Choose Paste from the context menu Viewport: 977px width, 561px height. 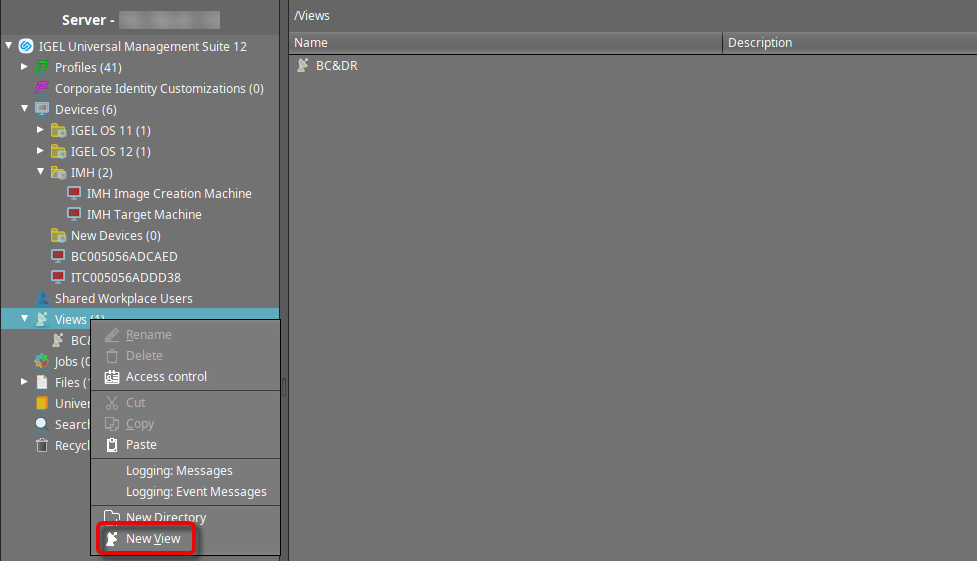(141, 445)
